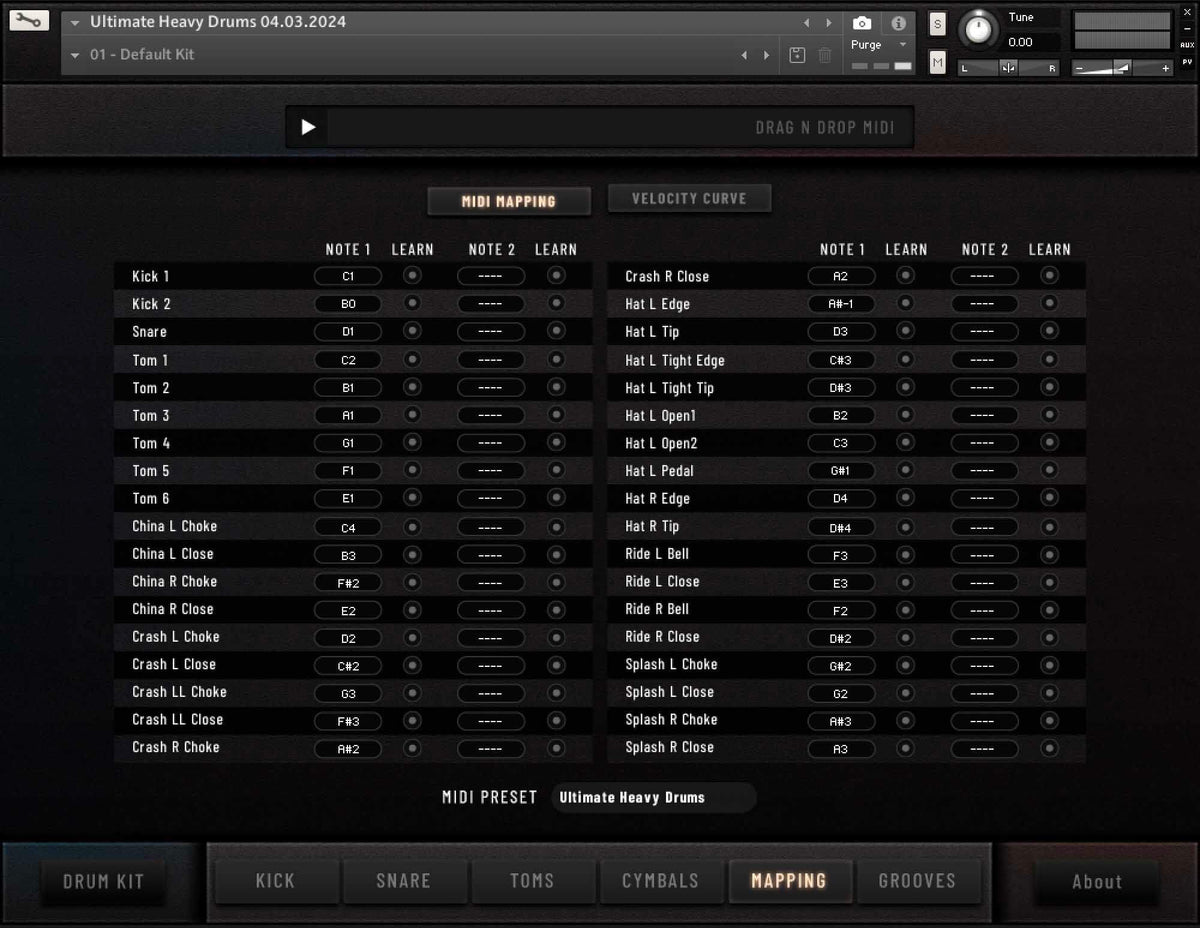The width and height of the screenshot is (1200, 928).
Task: Open the 01 - Default Kit snapshot dropdown
Action: pos(75,56)
